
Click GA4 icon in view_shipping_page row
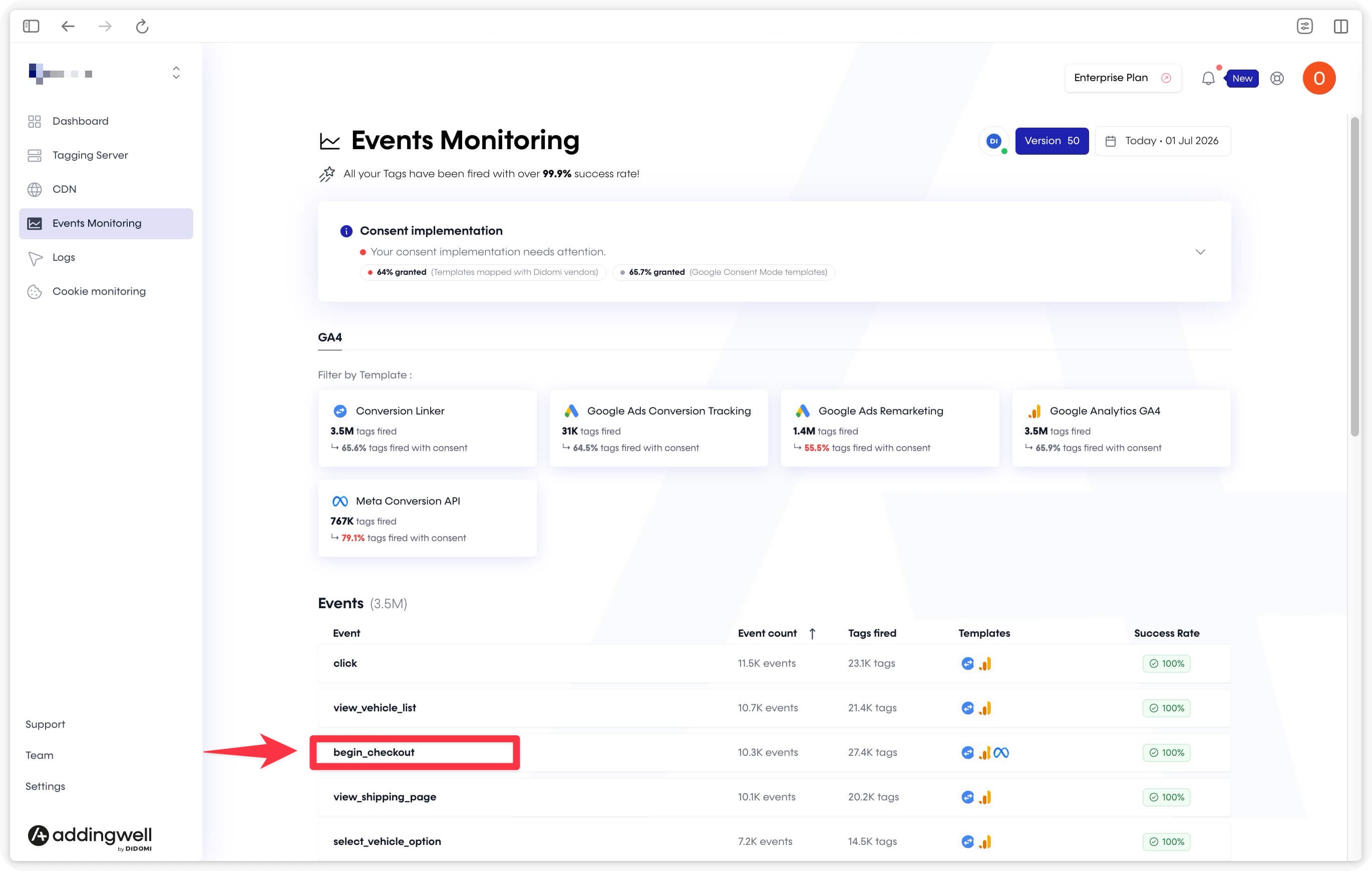[x=985, y=797]
